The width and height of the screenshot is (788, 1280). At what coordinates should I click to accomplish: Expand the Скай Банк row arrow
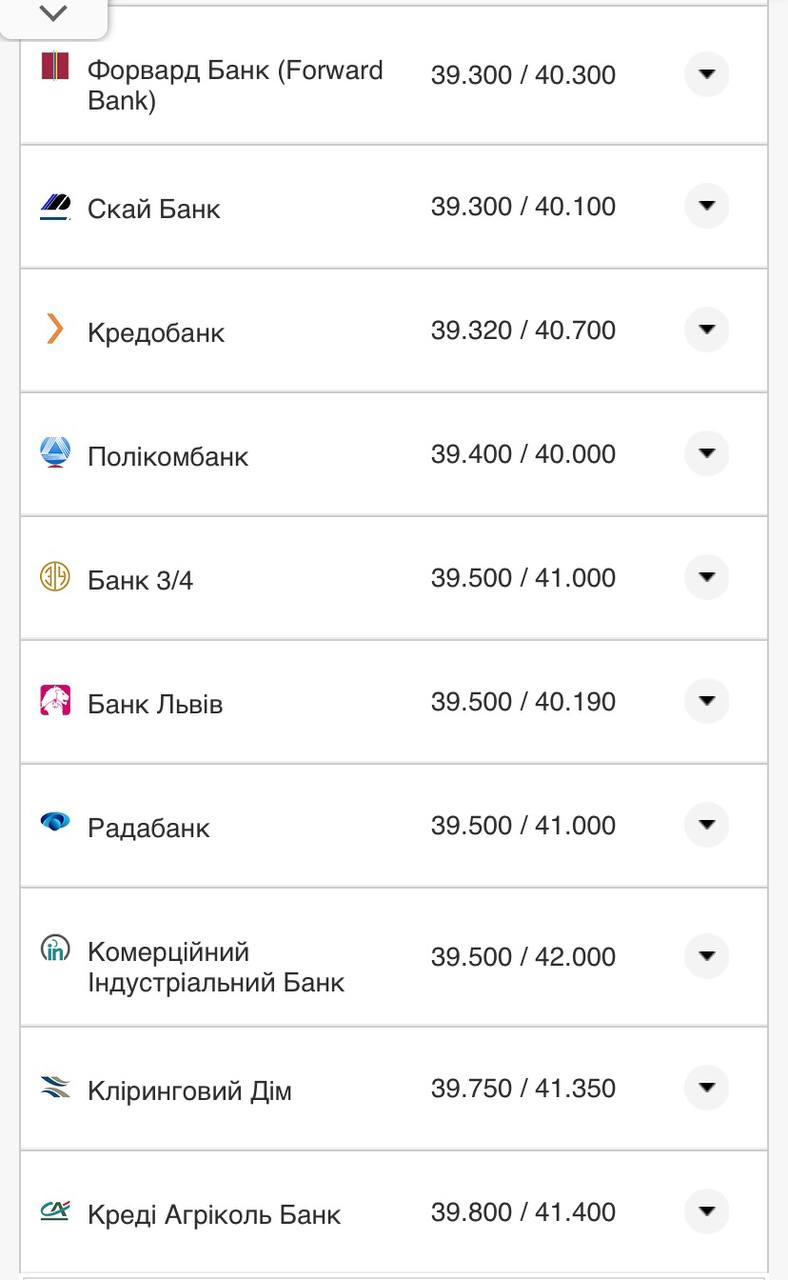pyautogui.click(x=707, y=206)
